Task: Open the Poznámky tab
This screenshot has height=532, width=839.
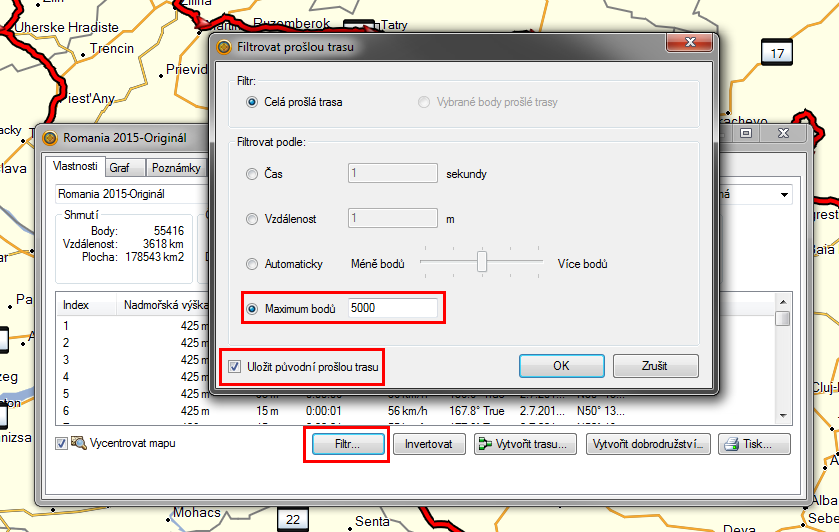Action: pos(176,168)
